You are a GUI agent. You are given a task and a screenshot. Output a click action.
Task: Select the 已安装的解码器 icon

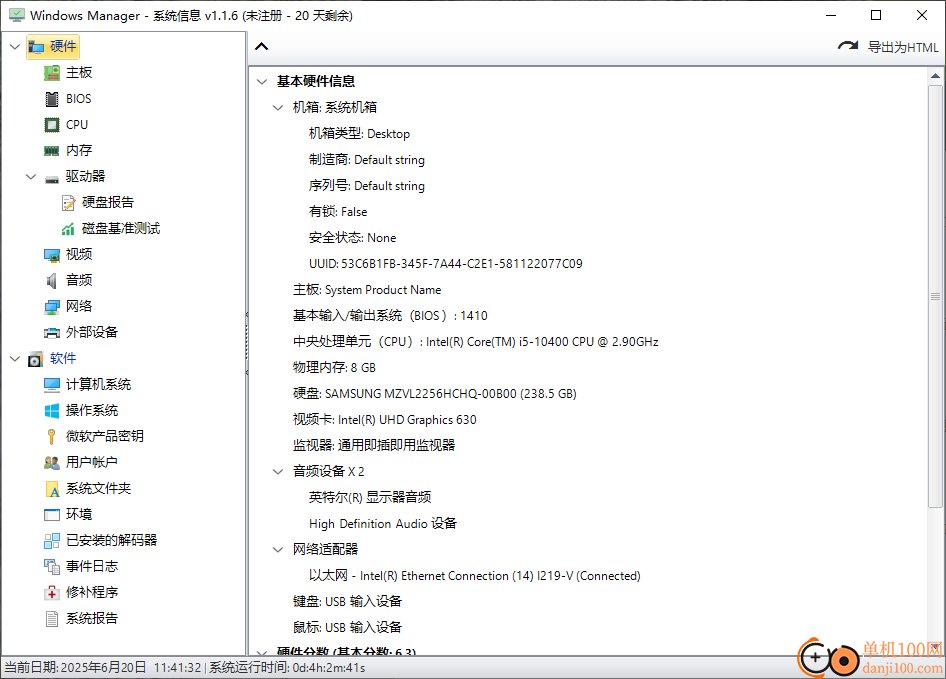pos(52,541)
